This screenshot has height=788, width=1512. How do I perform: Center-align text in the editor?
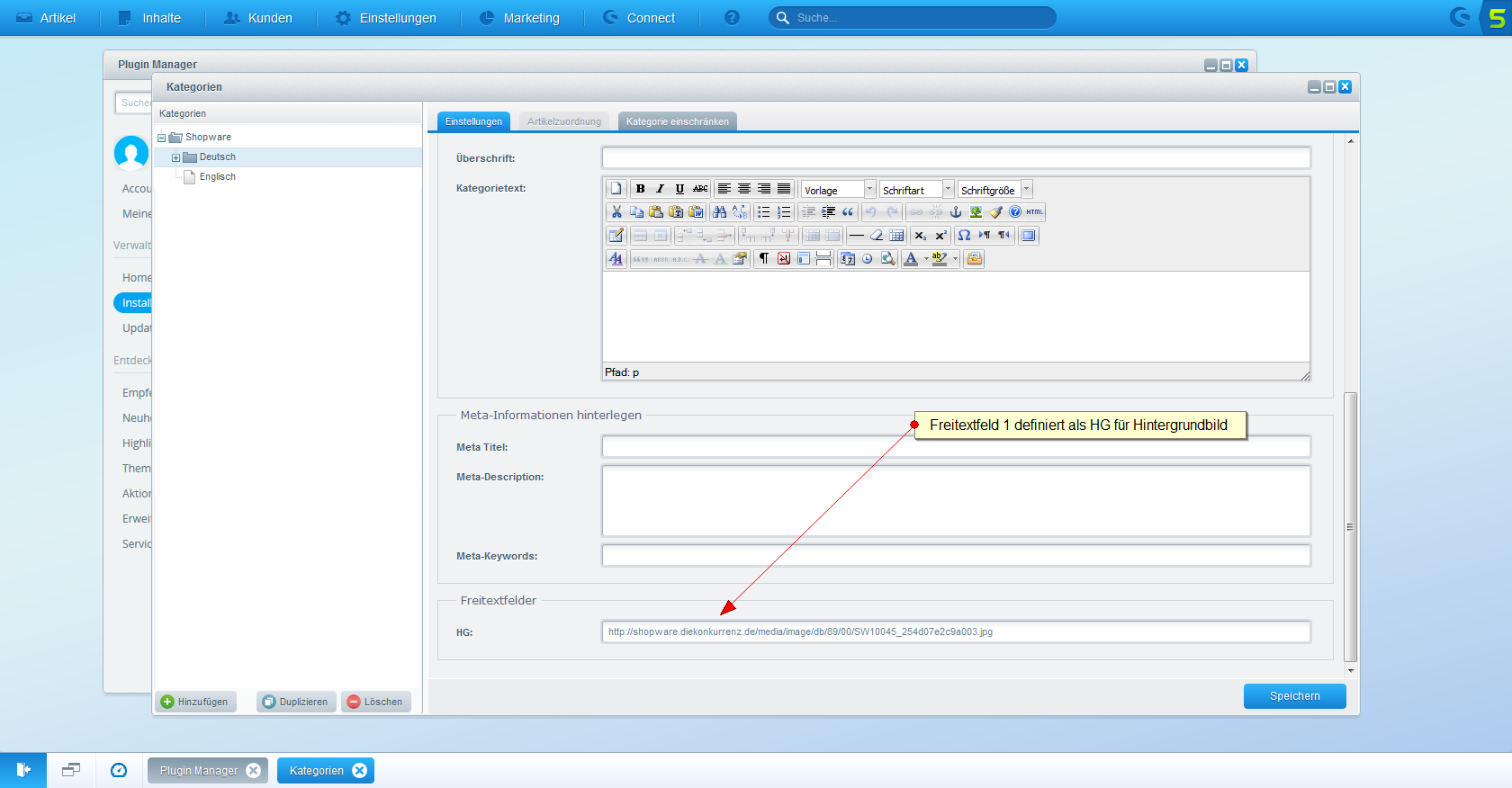tap(744, 189)
